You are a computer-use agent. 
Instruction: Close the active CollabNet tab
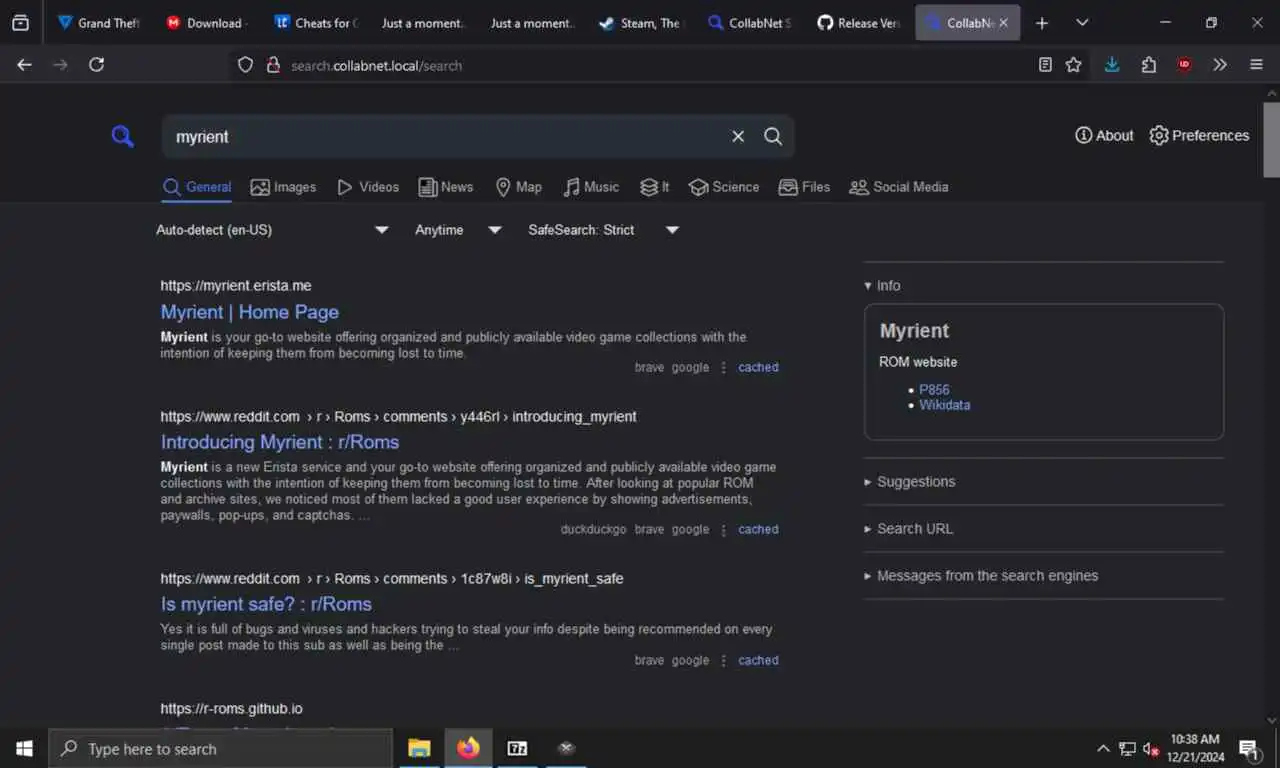(x=1003, y=22)
